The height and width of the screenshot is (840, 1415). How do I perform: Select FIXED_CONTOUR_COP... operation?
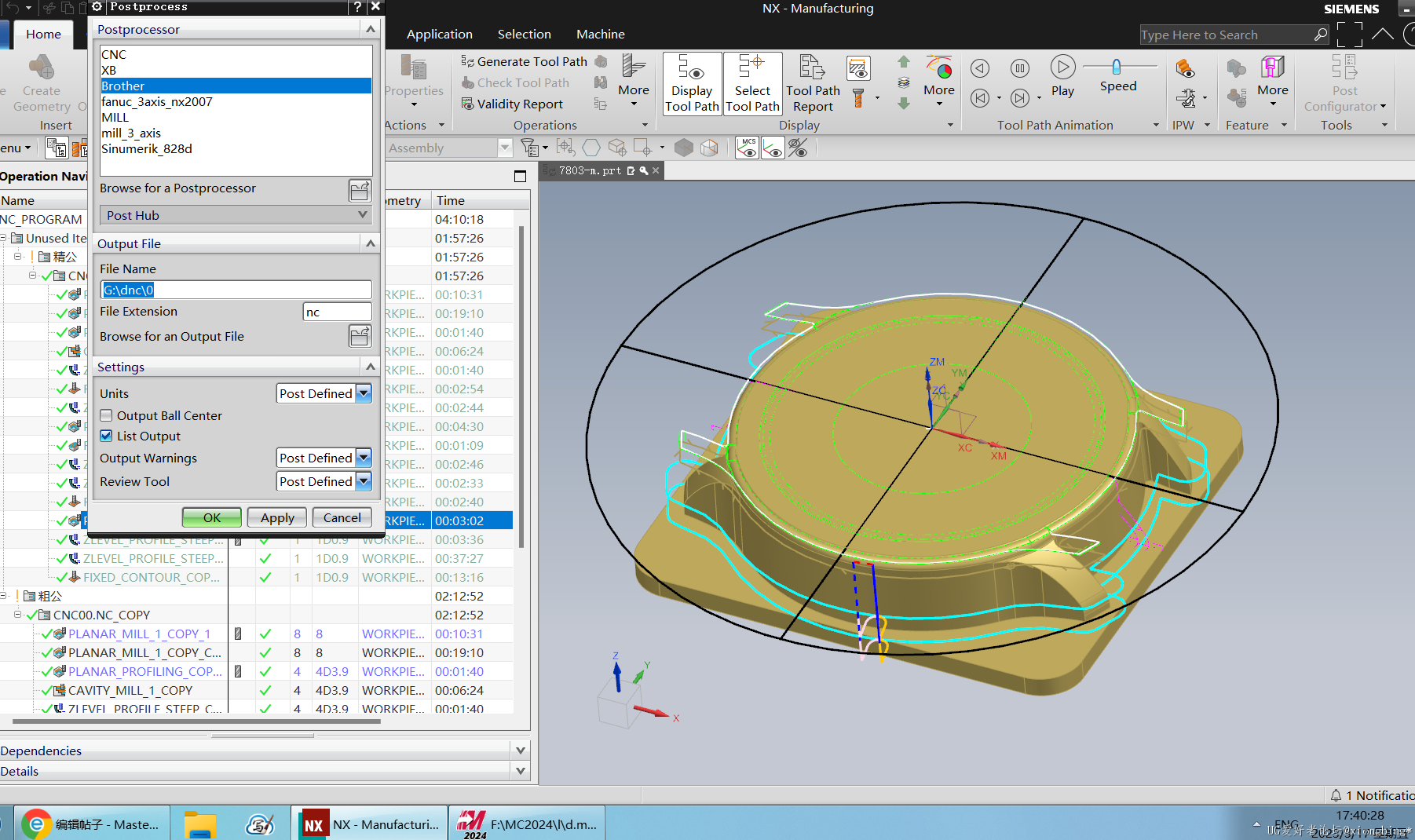(x=152, y=577)
